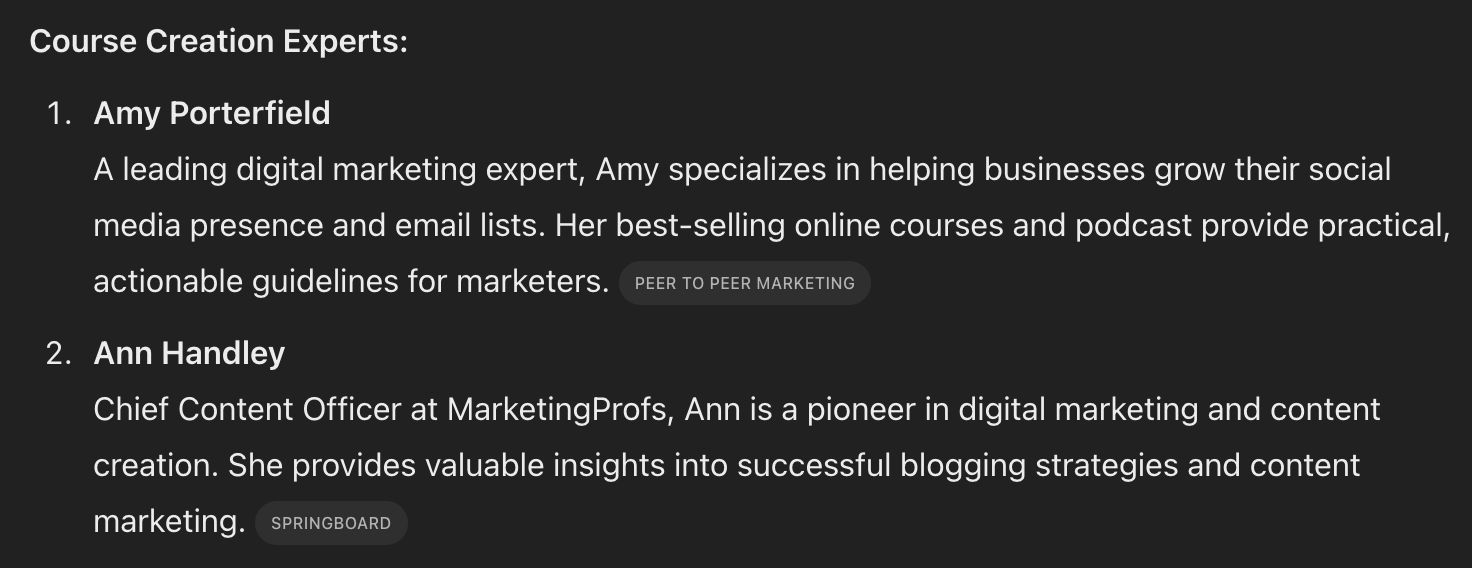Click the phrase Chief Content Officer

coord(247,409)
